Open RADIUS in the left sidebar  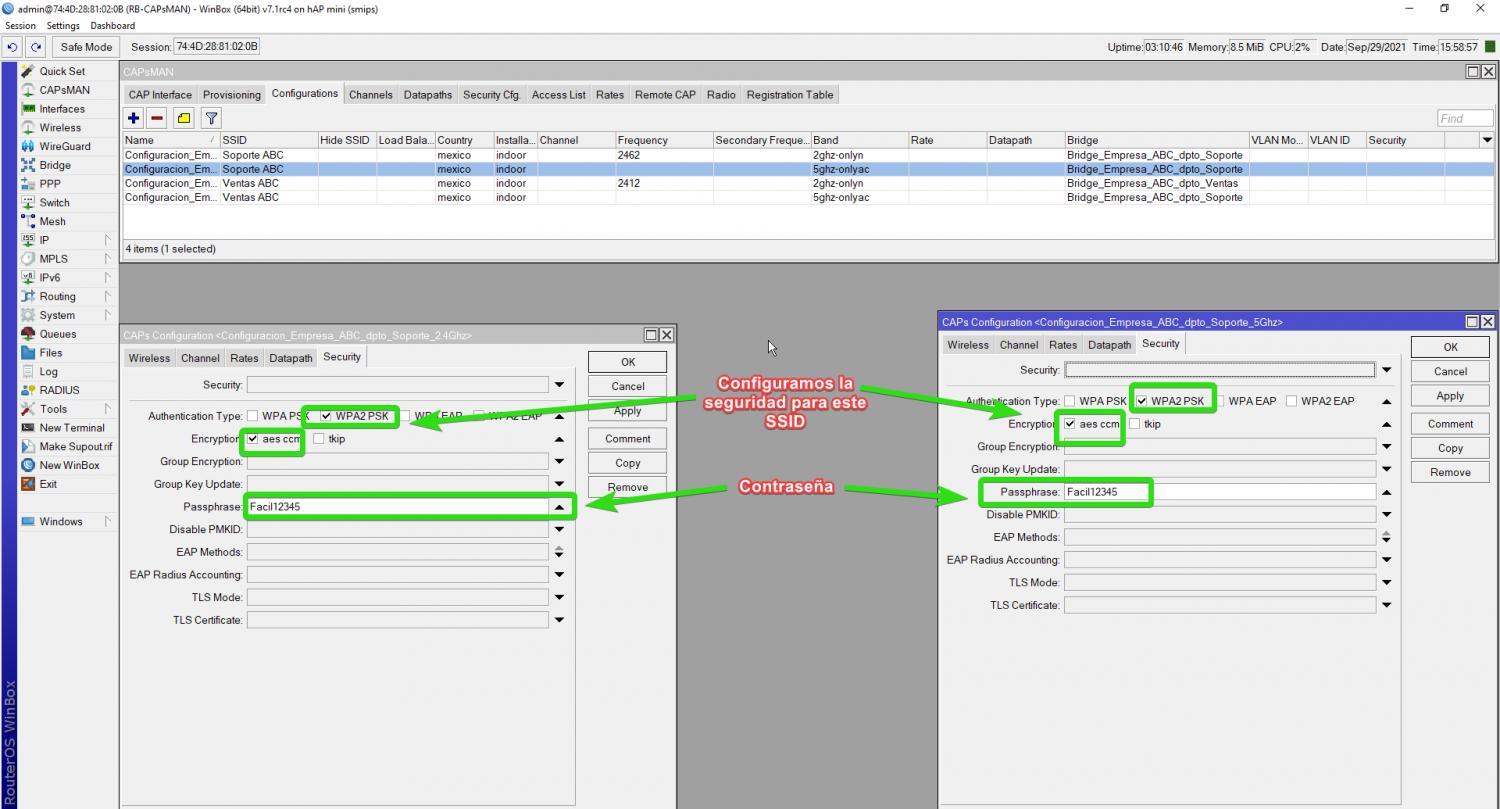(x=59, y=390)
